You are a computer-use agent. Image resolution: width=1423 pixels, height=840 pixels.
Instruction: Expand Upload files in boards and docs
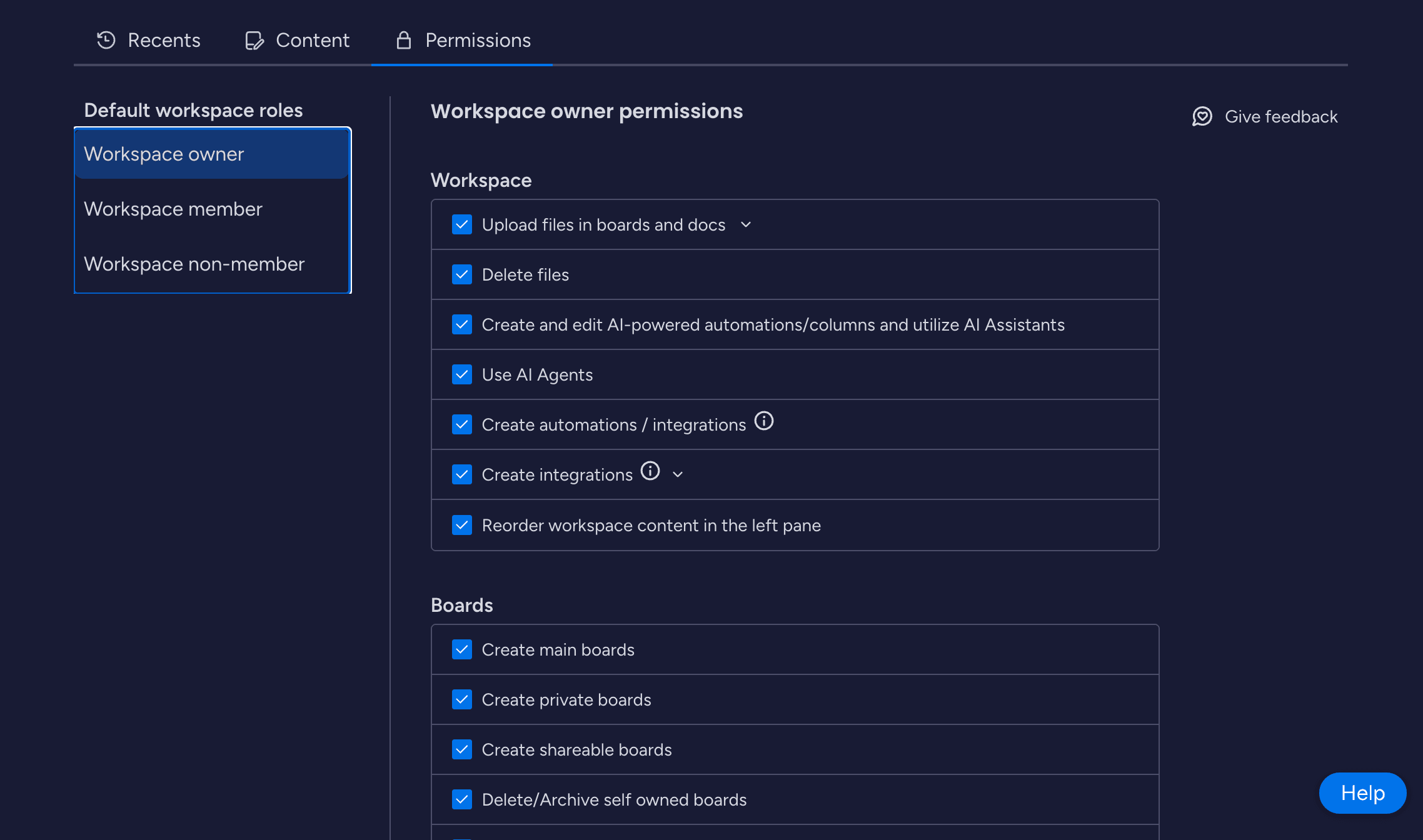pyautogui.click(x=746, y=224)
